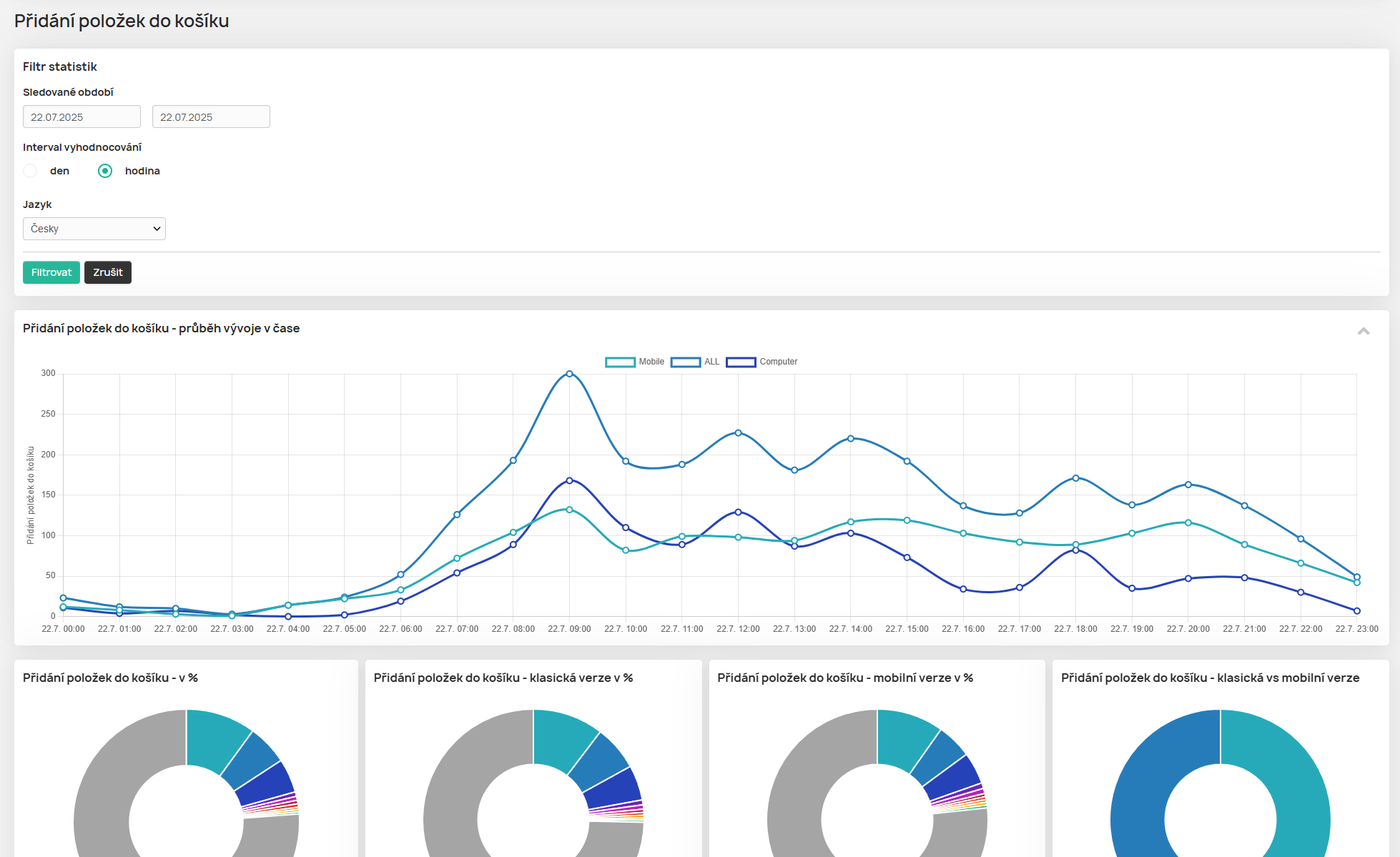Click the start date input field
Viewport: 1400px width, 857px height.
(82, 117)
